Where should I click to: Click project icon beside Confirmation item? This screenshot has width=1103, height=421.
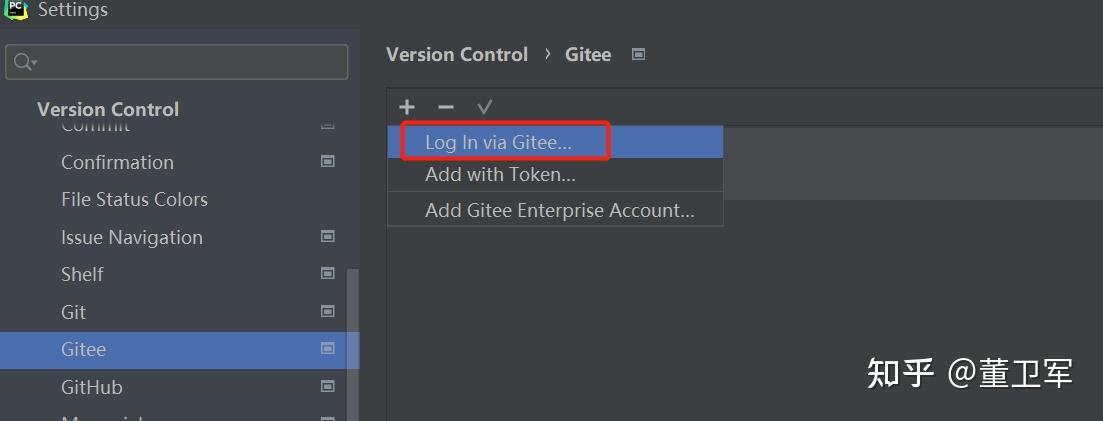[x=327, y=161]
